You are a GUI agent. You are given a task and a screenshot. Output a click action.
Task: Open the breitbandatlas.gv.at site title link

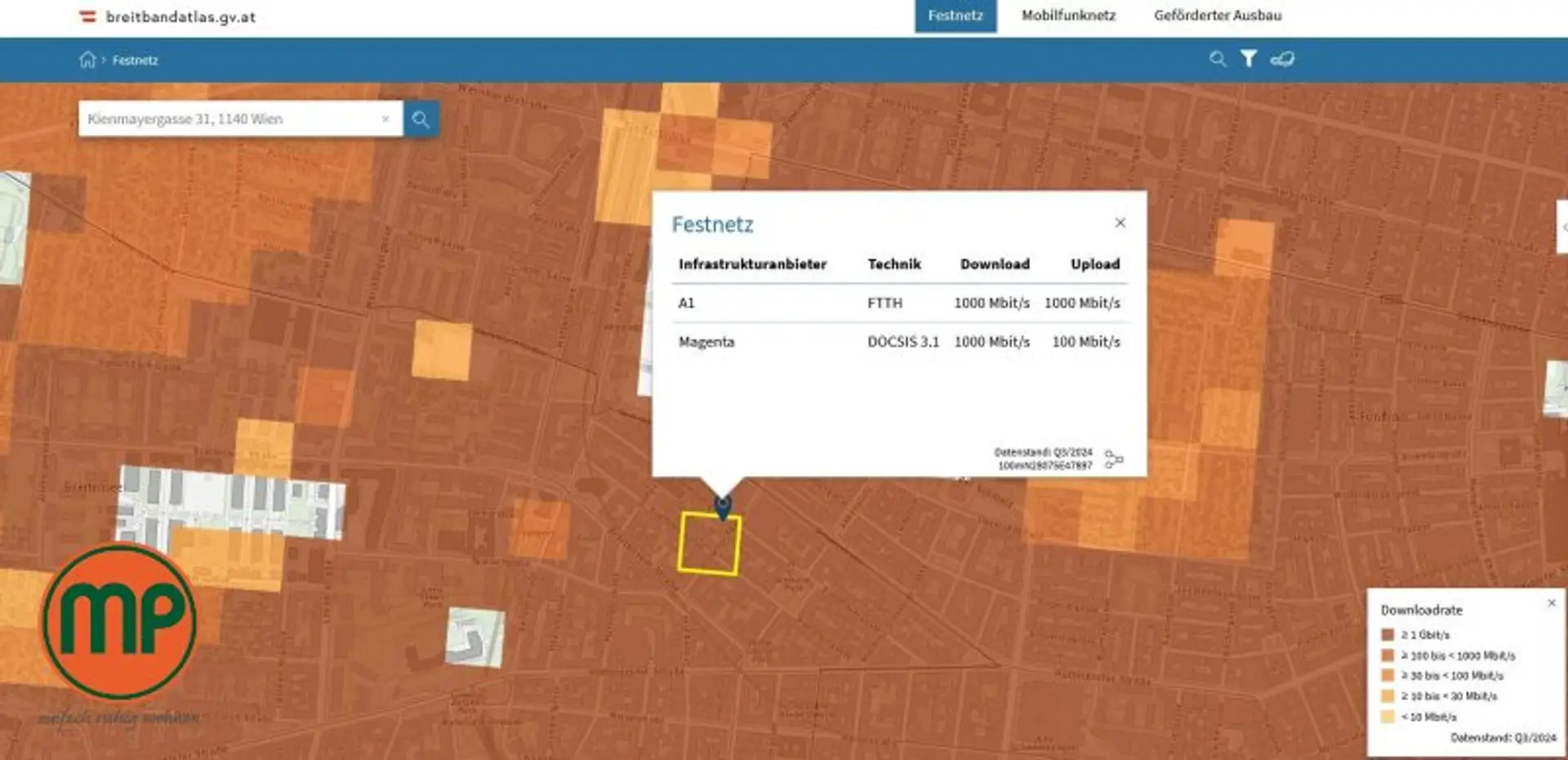tap(180, 16)
